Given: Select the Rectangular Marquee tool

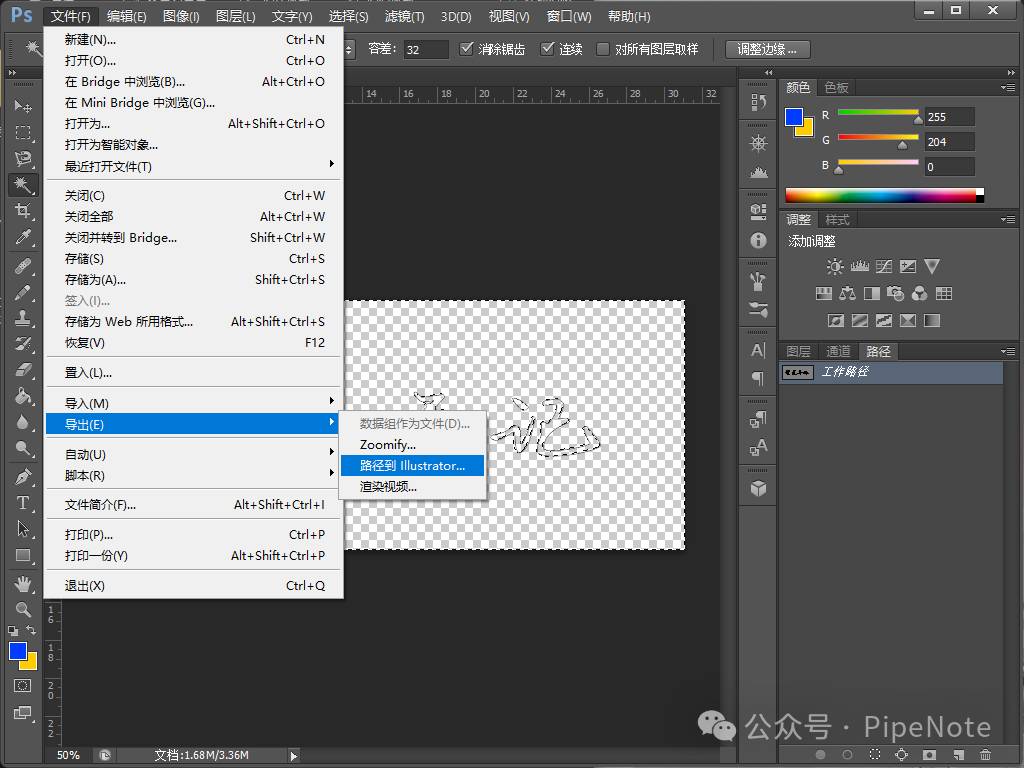Looking at the screenshot, I should tap(23, 133).
